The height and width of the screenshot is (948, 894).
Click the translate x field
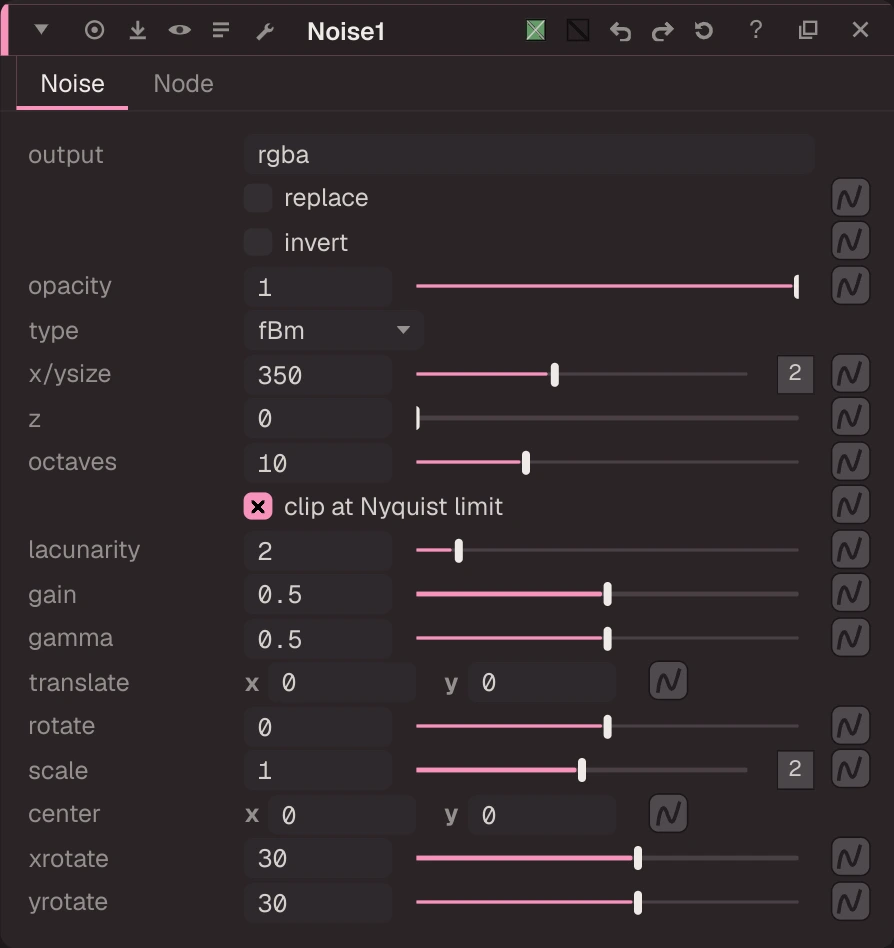[342, 683]
